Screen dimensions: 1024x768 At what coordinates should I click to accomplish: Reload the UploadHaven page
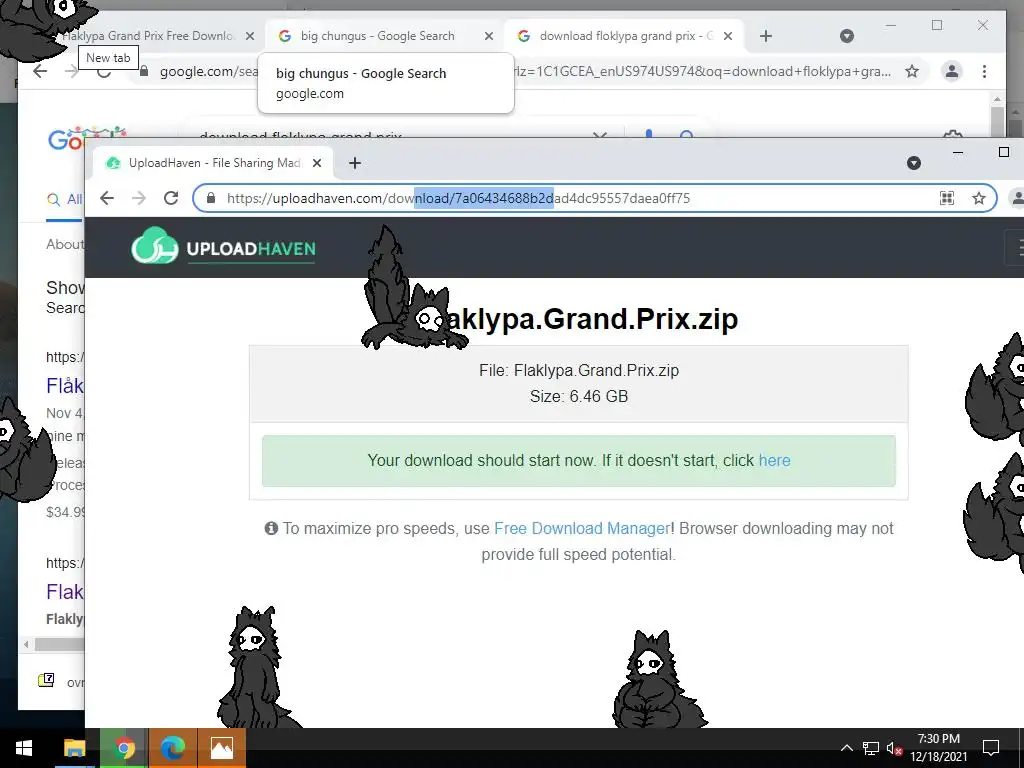pos(171,198)
